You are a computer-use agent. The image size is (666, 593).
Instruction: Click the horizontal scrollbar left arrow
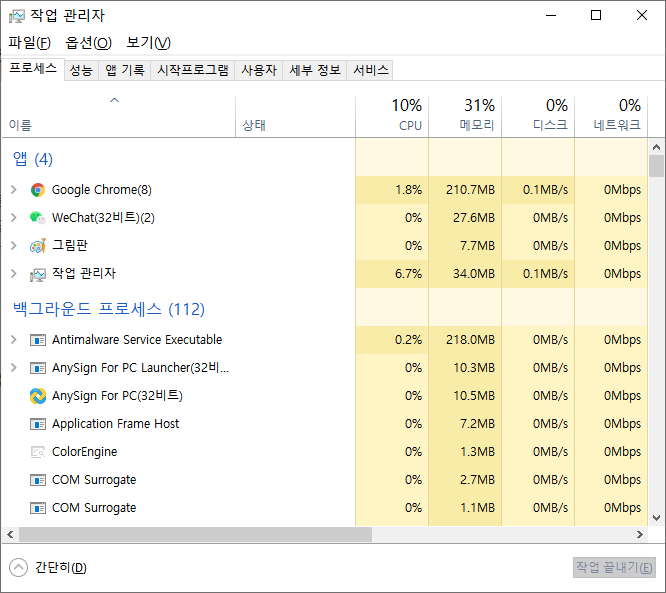point(11,535)
